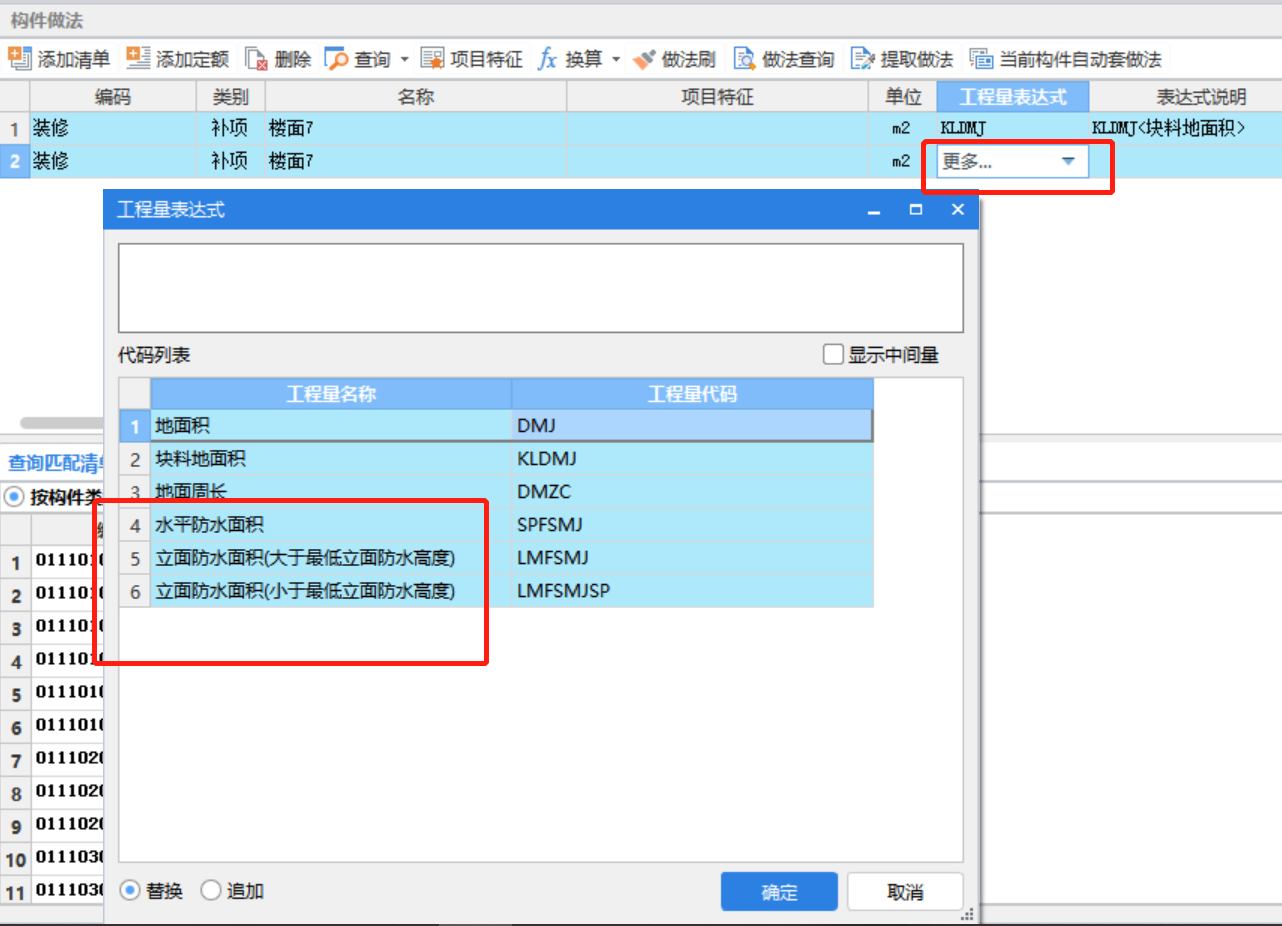
Task: Click the 确定 button
Action: (x=779, y=892)
